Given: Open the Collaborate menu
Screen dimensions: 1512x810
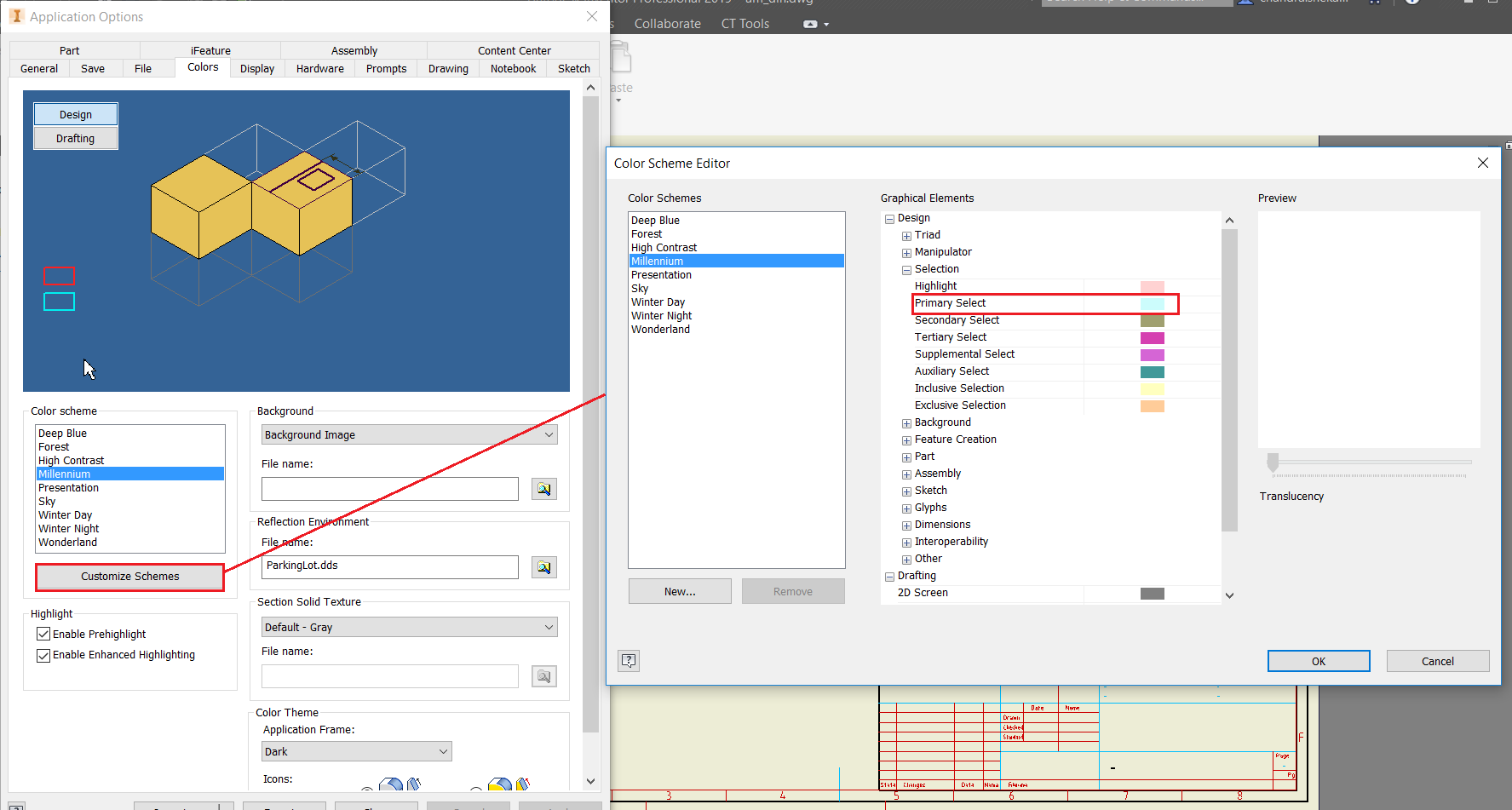Looking at the screenshot, I should (667, 23).
